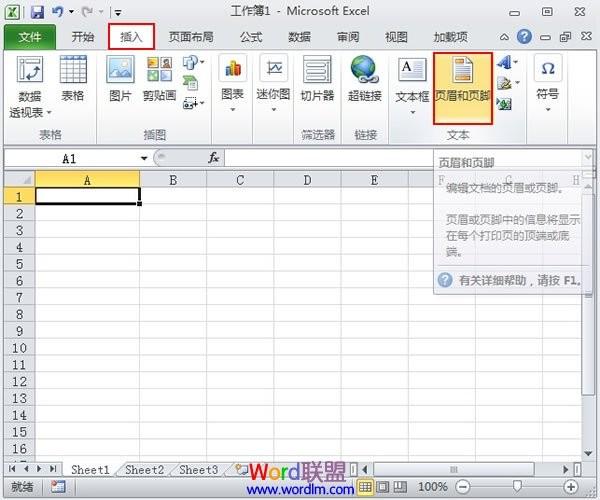The image size is (600, 500).
Task: Click the macro record icon in status bar
Action: [58, 487]
